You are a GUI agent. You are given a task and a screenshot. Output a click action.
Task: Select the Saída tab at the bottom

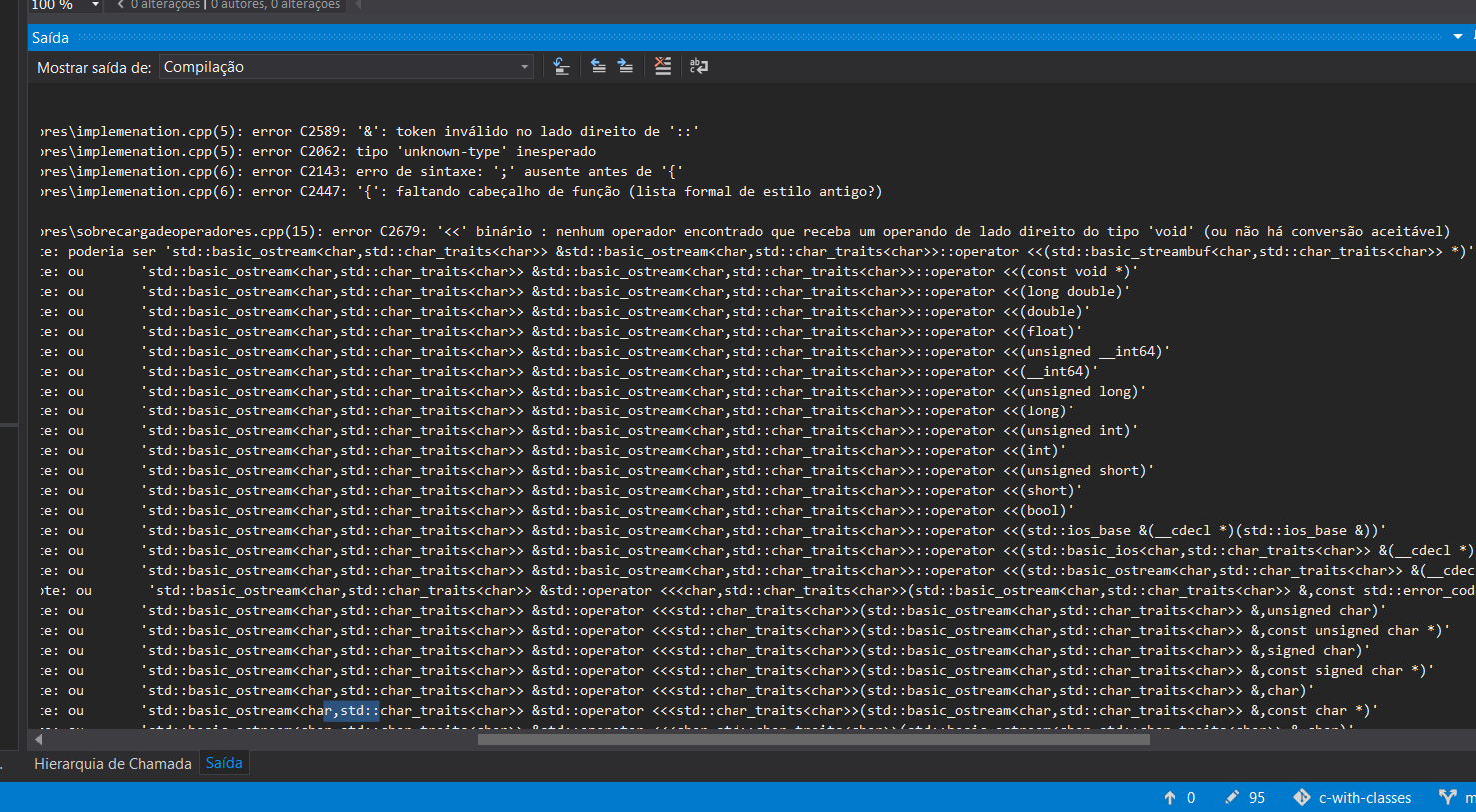tap(224, 763)
